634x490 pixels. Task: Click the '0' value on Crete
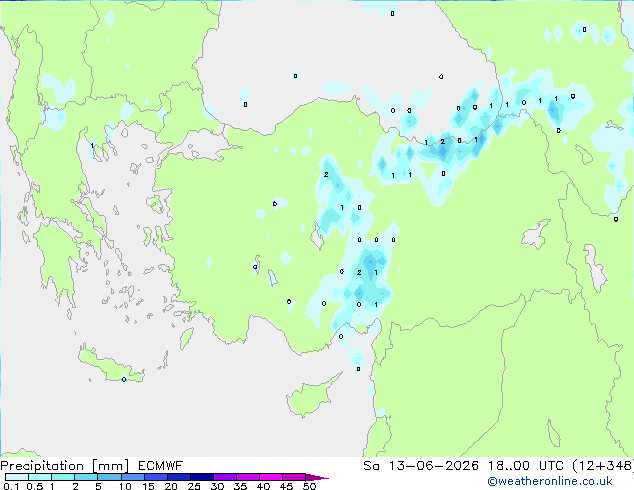[124, 379]
